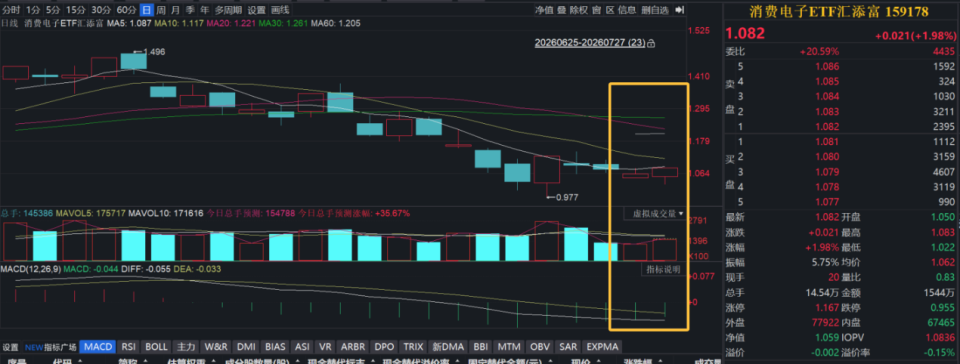Select the MACD indicator tab
Screen dimensions: 960x364
(x=98, y=346)
